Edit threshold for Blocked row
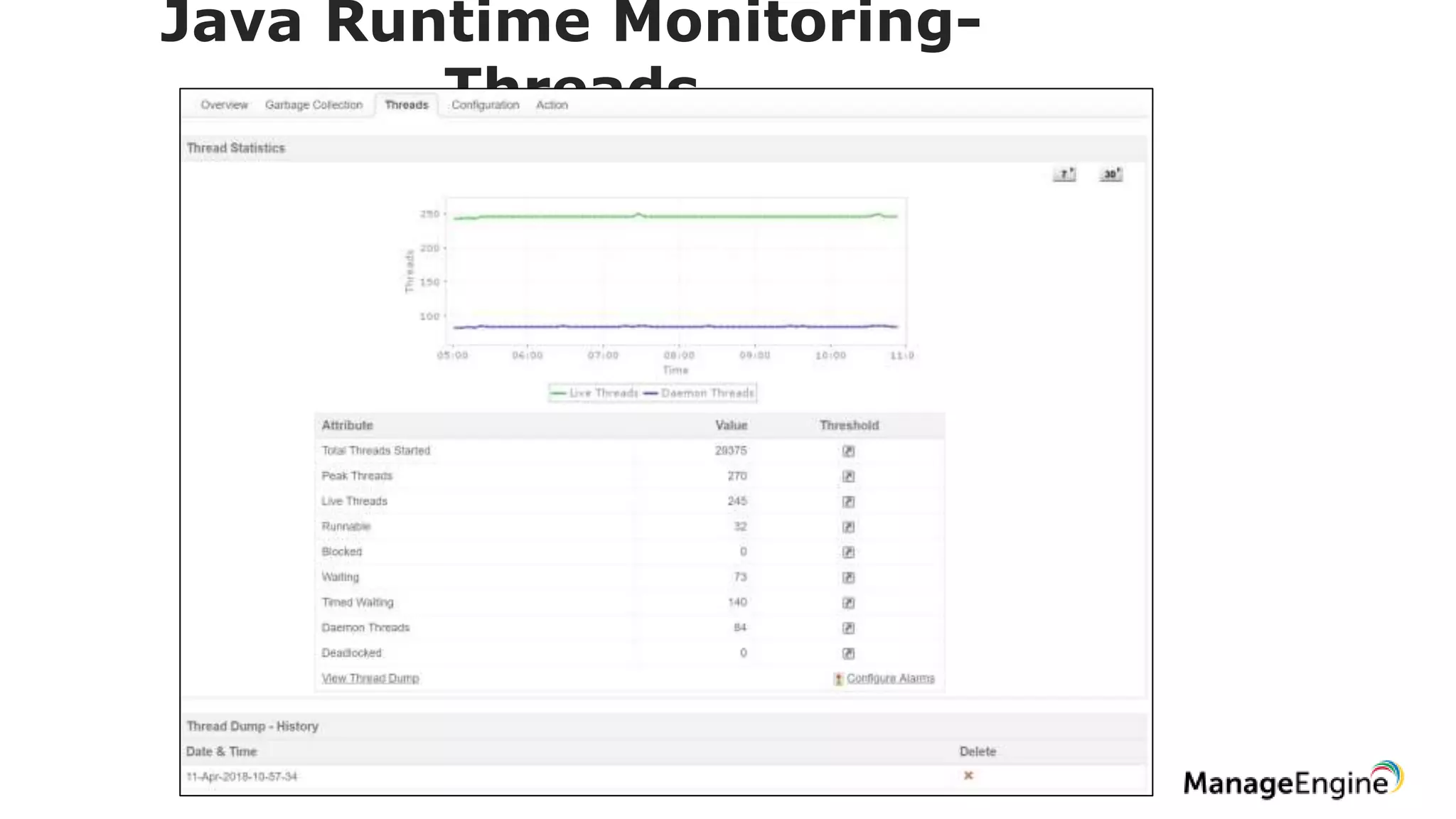1456x819 pixels. tap(848, 552)
